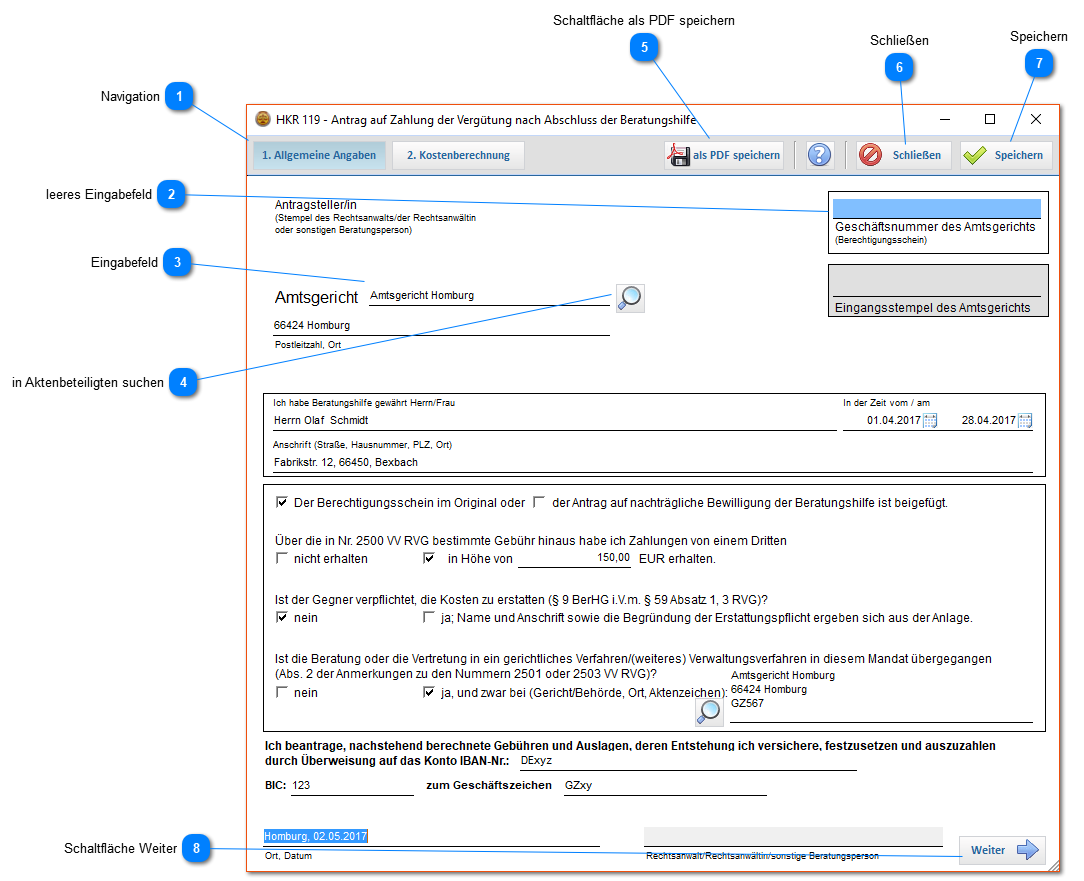Select the Allgemeine Angaben tab
The height and width of the screenshot is (881, 1084).
tap(318, 155)
